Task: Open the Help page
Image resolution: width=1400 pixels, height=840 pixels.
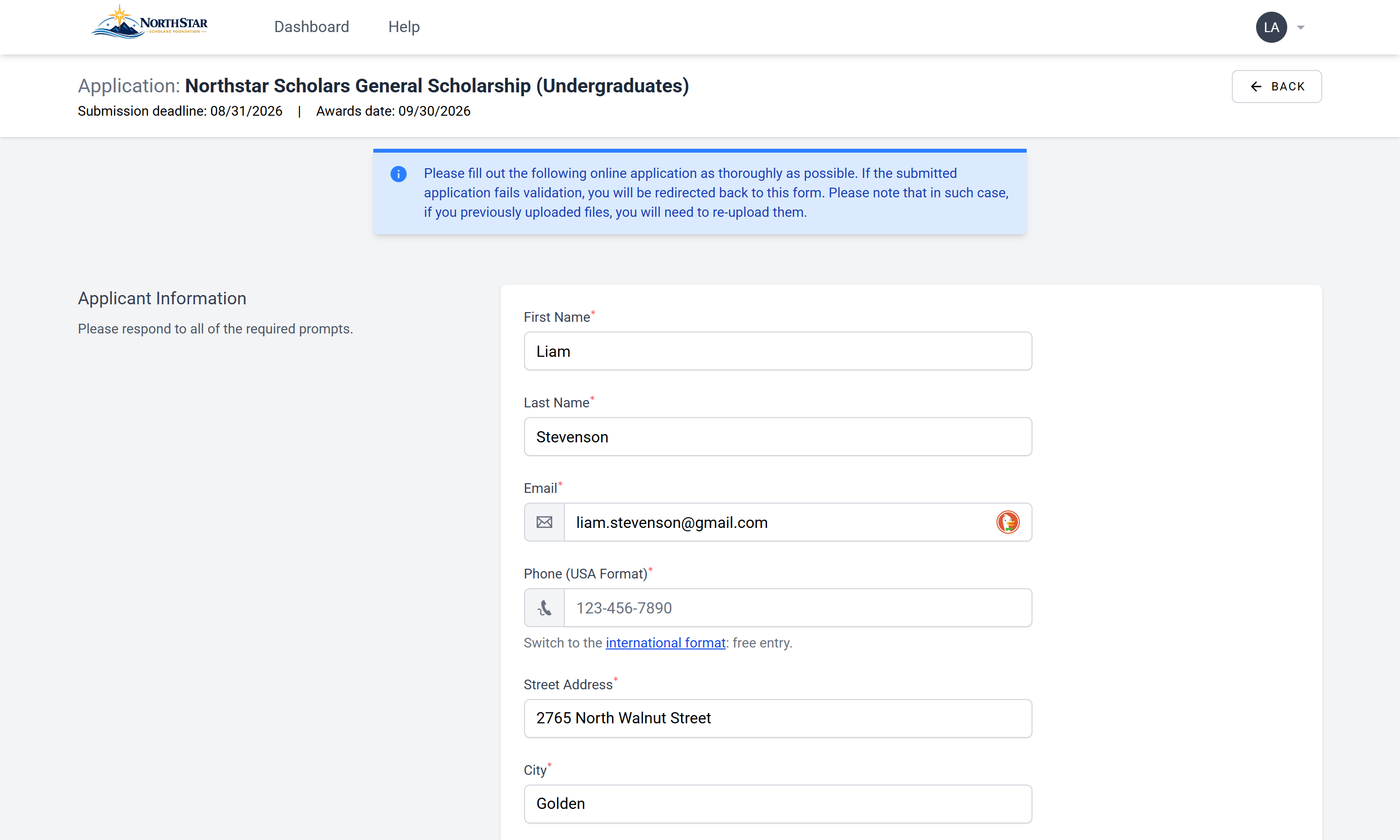Action: tap(403, 27)
